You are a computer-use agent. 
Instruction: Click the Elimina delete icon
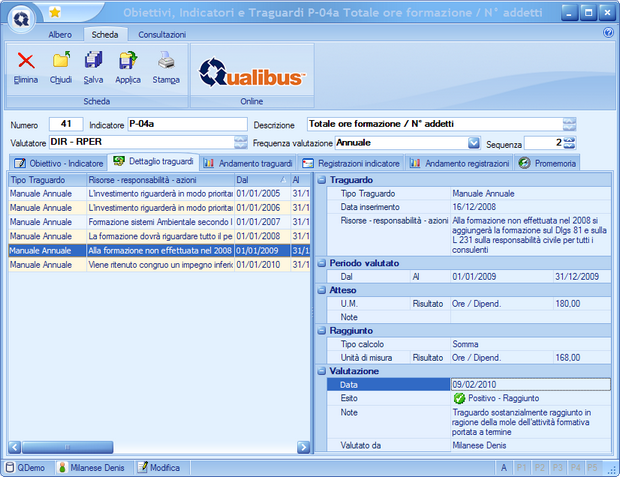(25, 64)
